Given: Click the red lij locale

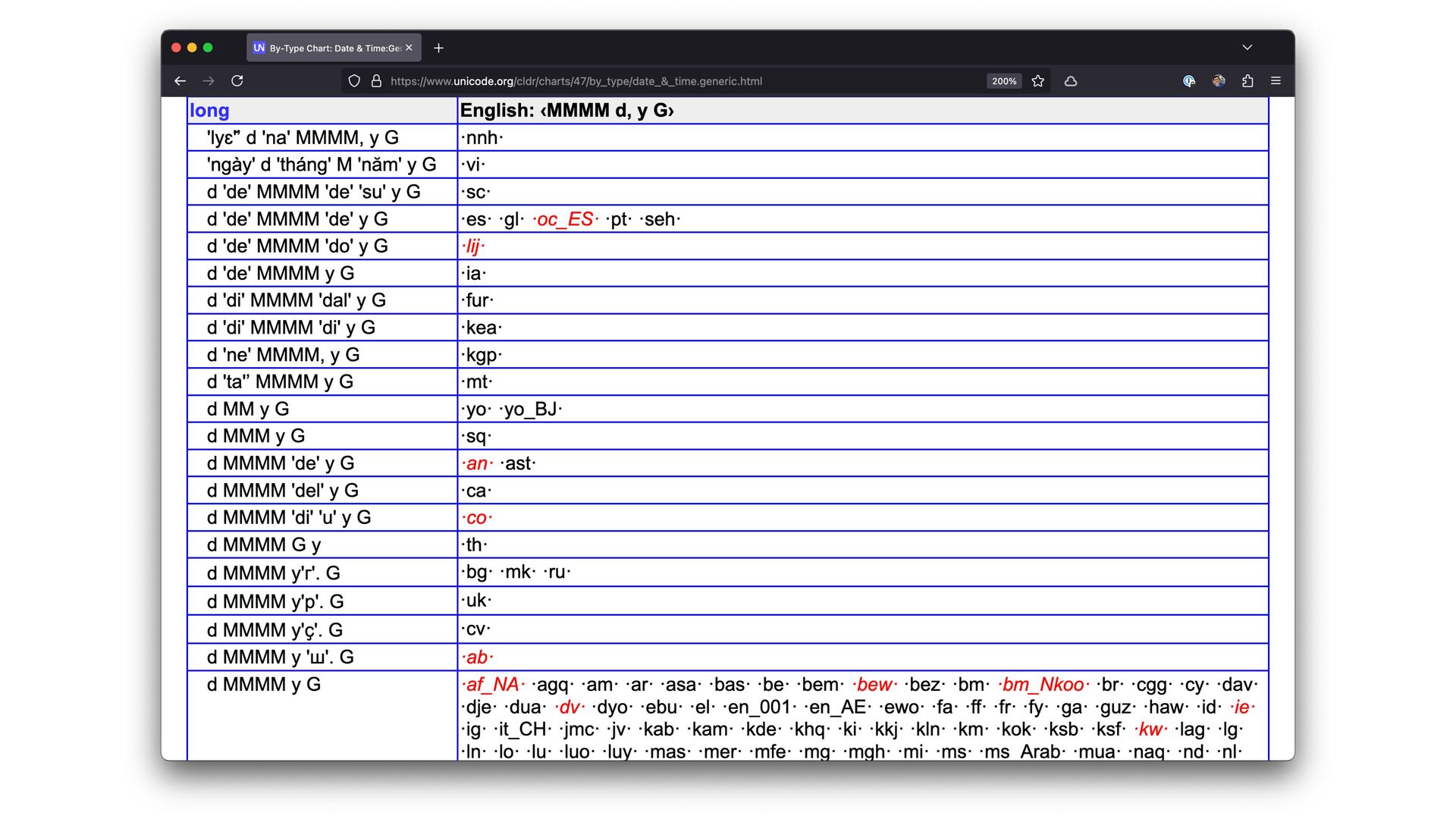Looking at the screenshot, I should tap(472, 246).
